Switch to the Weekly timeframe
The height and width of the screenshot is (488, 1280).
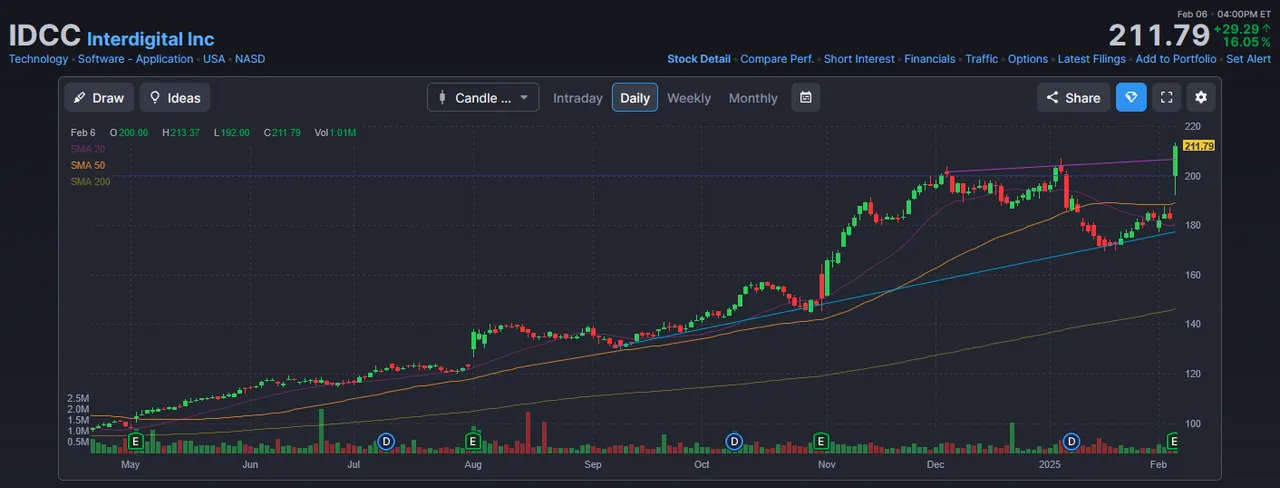click(x=689, y=98)
